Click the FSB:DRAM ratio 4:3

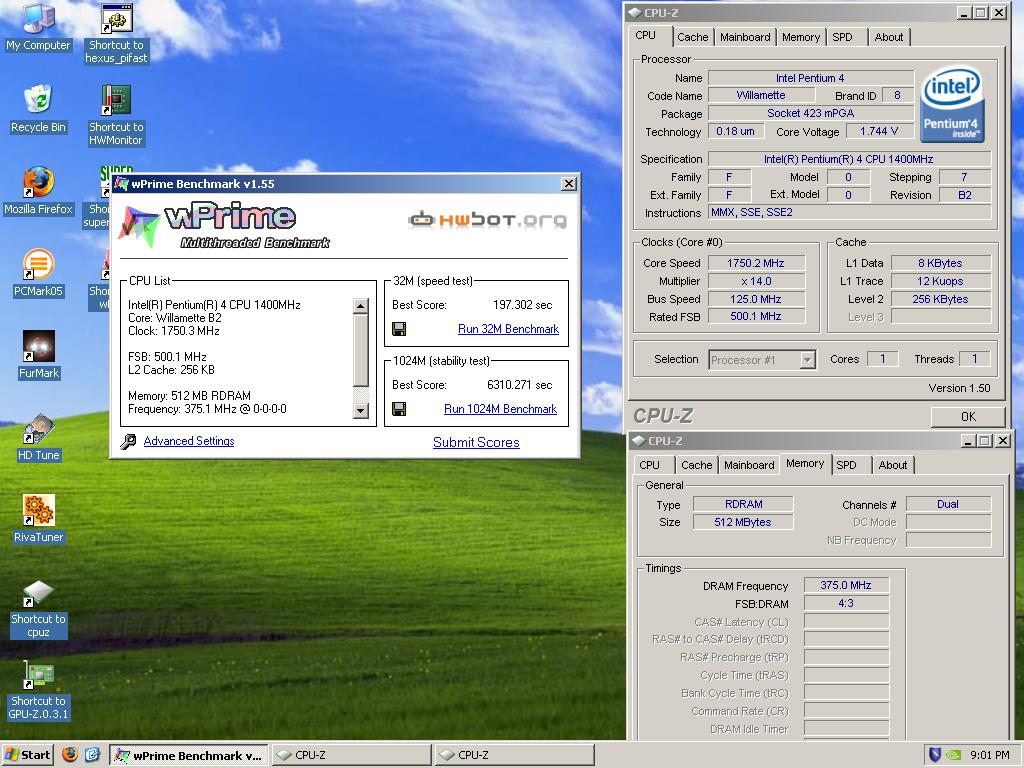point(846,603)
